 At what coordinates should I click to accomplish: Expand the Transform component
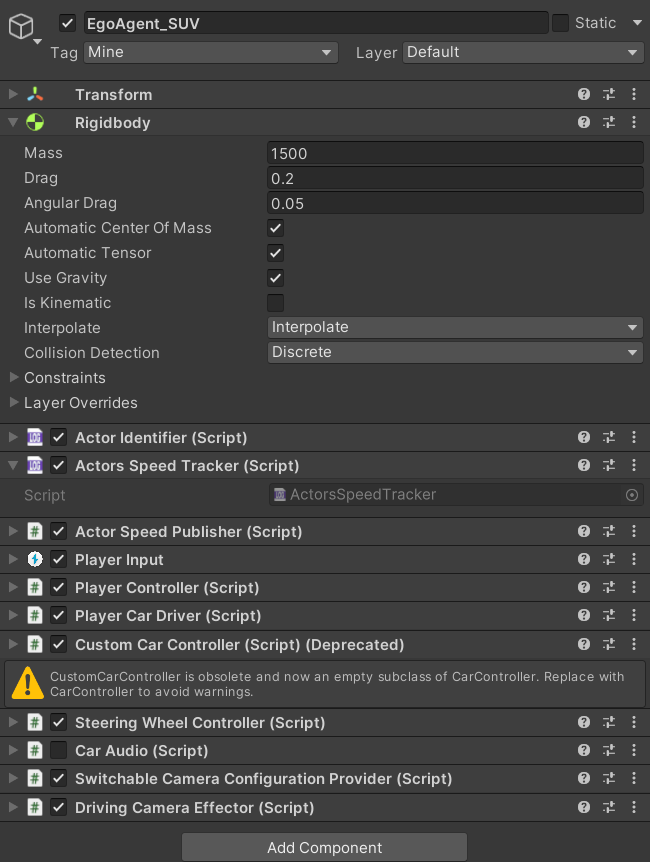click(13, 94)
